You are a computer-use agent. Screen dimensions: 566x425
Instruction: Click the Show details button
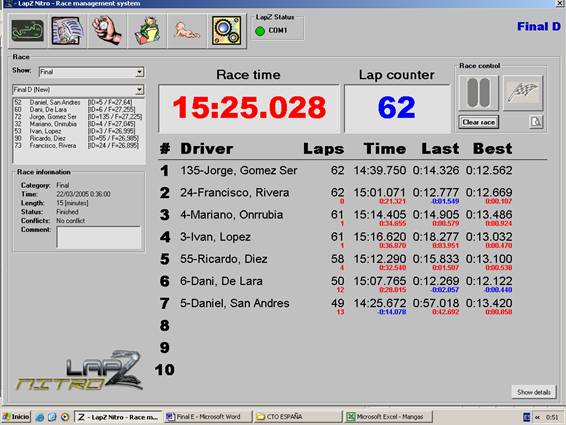click(x=534, y=392)
